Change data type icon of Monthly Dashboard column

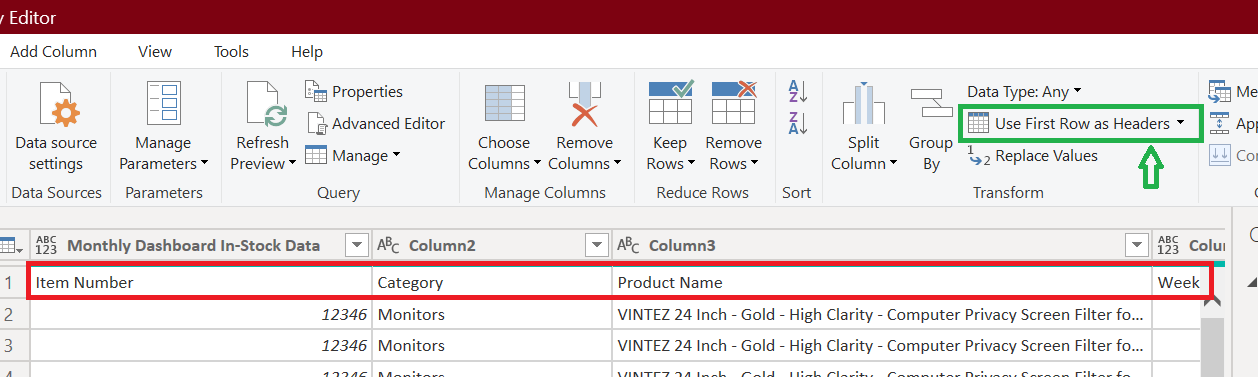pos(46,245)
